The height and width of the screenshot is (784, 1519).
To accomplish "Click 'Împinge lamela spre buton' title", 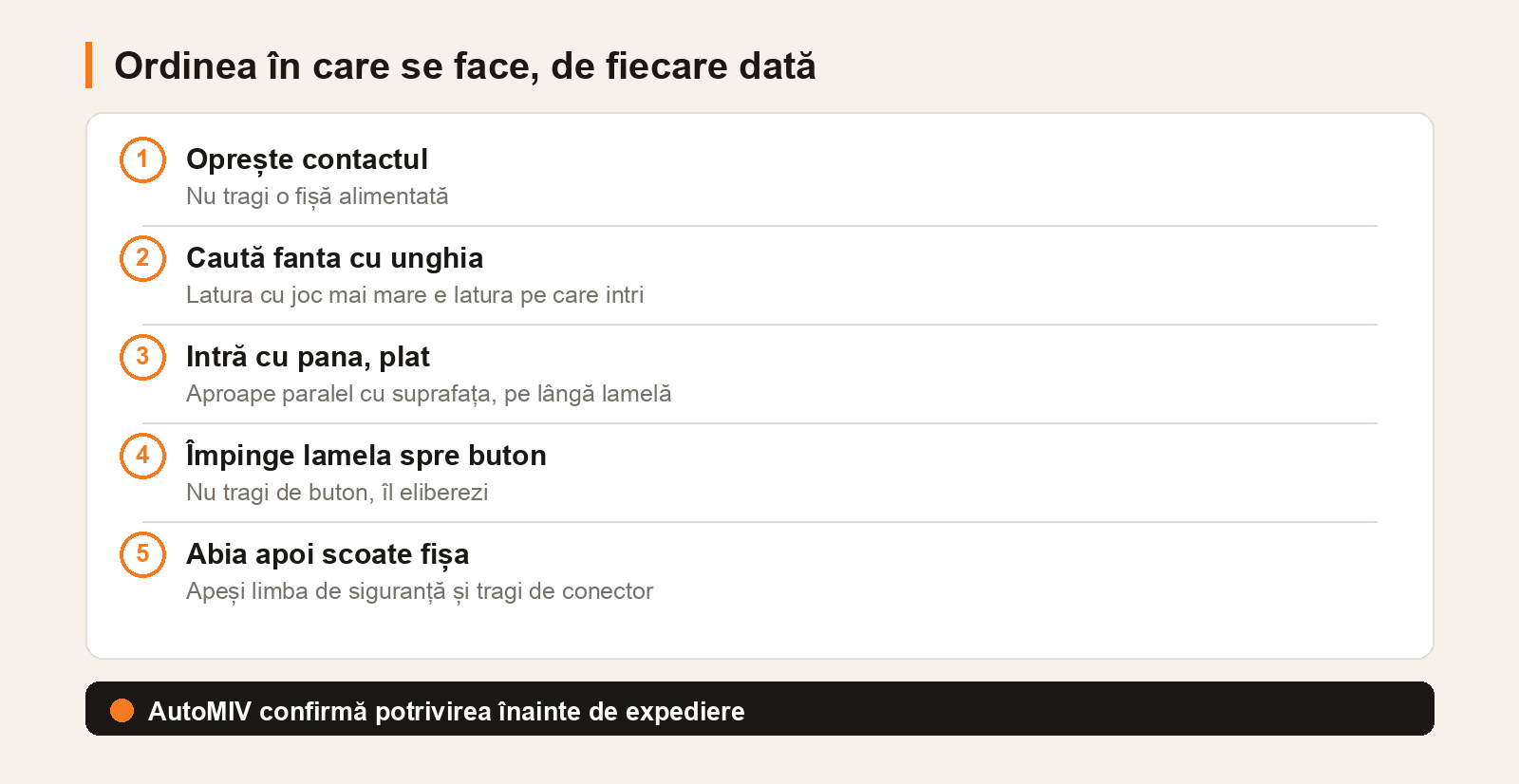I will pyautogui.click(x=366, y=456).
